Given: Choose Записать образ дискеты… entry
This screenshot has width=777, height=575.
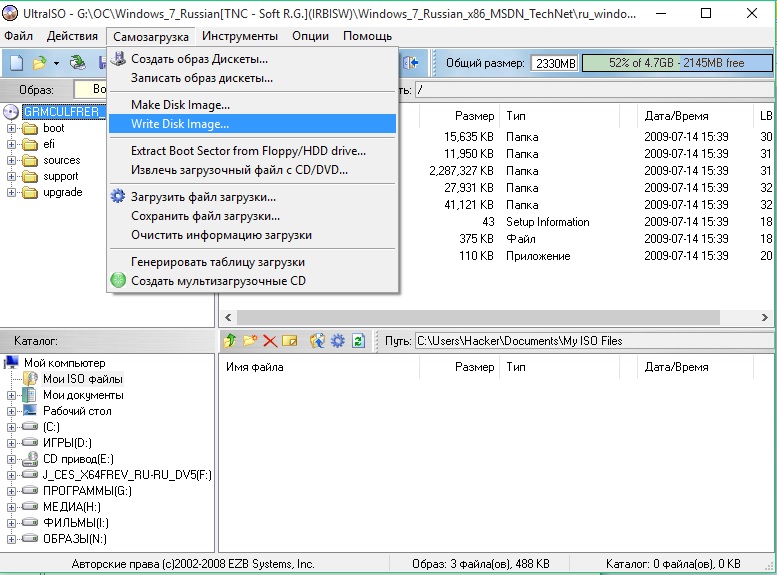Looking at the screenshot, I should coord(252,78).
